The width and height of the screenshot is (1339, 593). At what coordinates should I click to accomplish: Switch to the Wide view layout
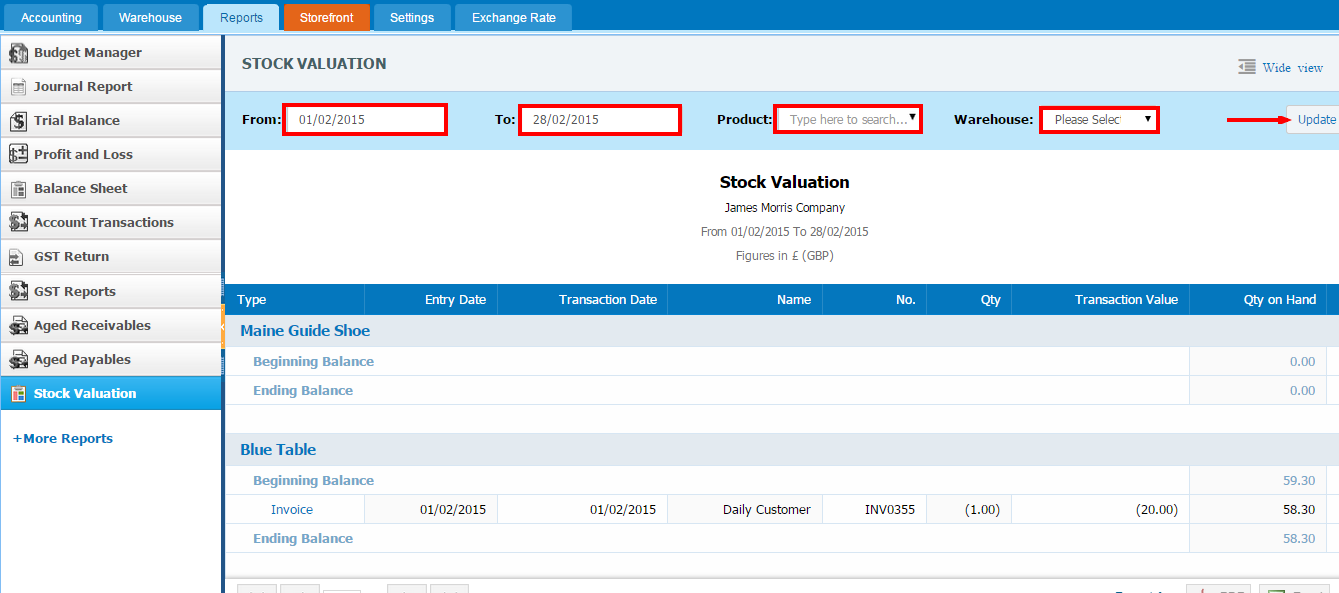[x=1281, y=67]
